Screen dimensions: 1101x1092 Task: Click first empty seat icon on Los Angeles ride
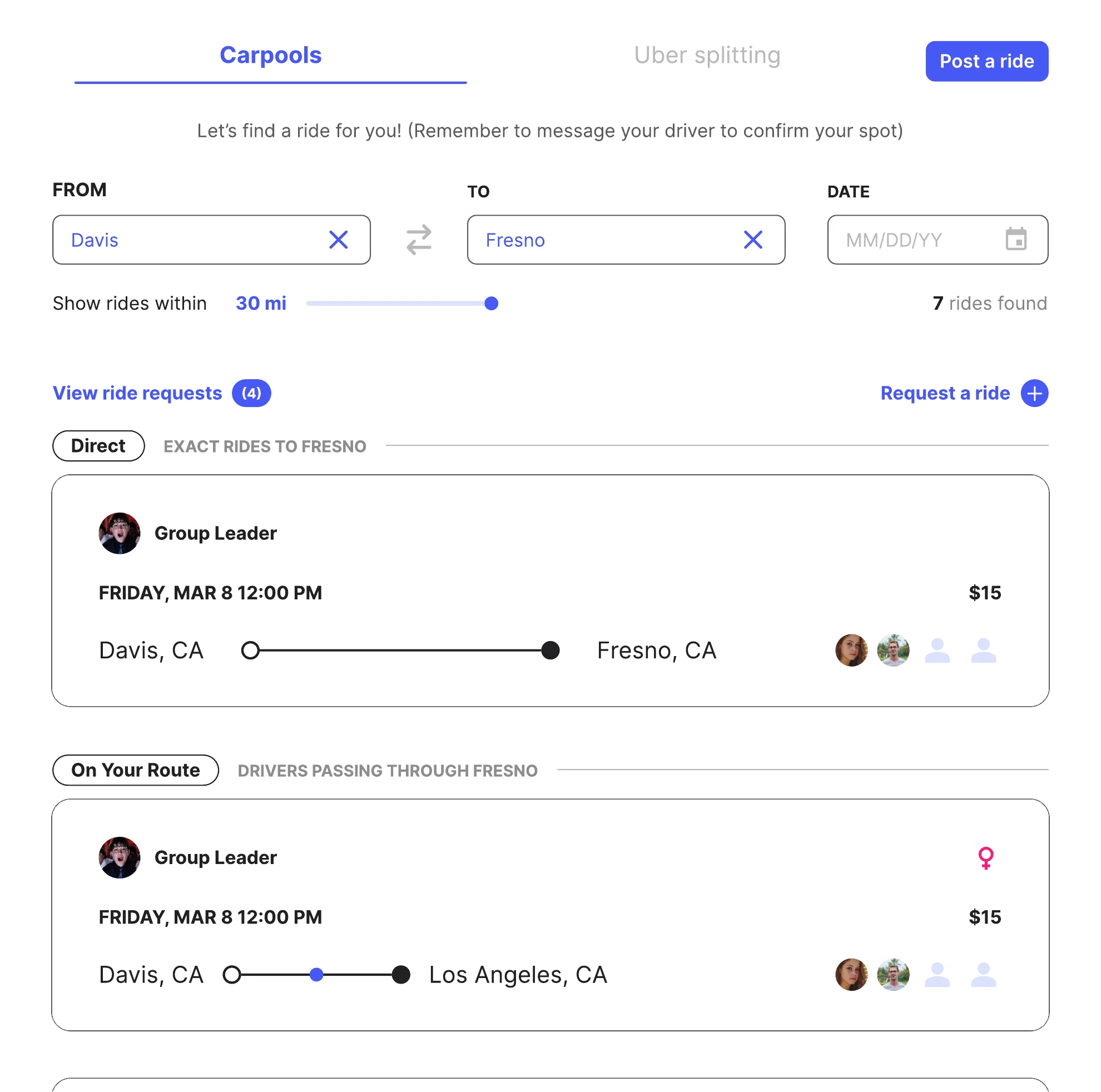[x=937, y=975]
